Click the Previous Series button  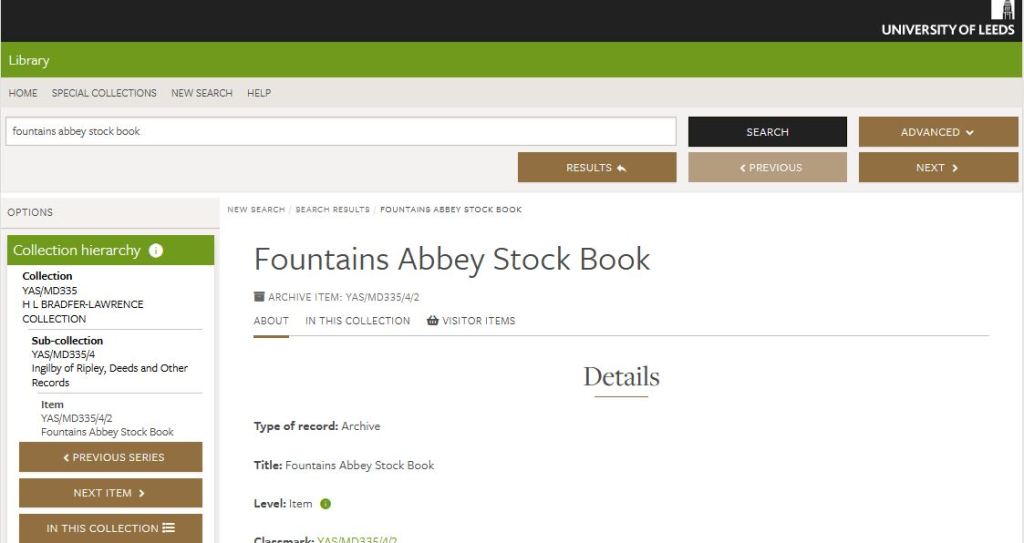(110, 457)
